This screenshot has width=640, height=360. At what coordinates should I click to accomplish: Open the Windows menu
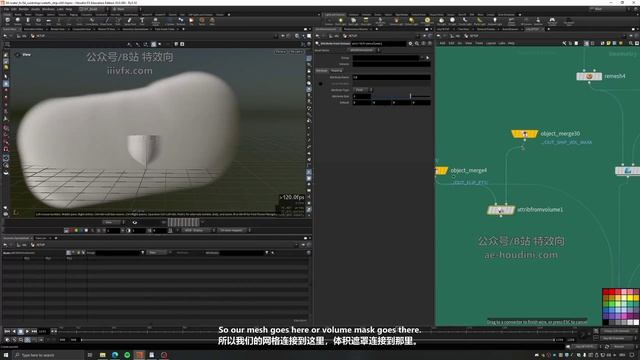(x=48, y=9)
